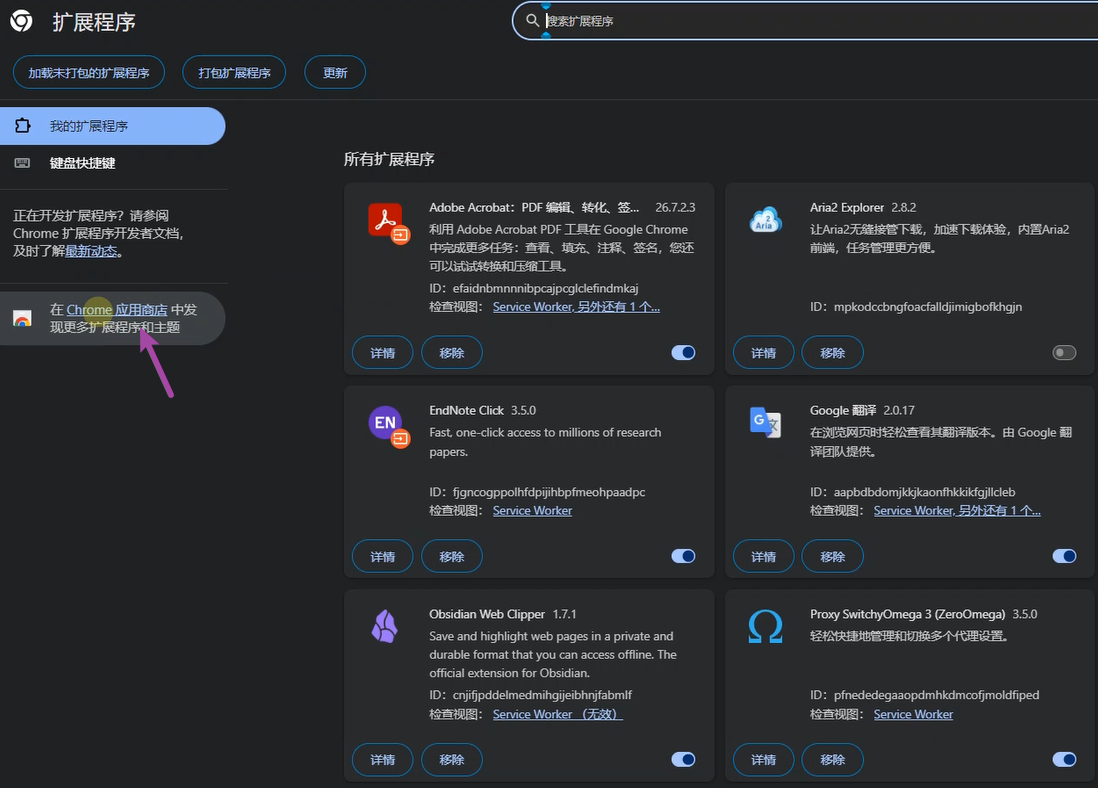Open Obsidian Service Worker (无效) link
This screenshot has height=788, width=1098.
557,714
